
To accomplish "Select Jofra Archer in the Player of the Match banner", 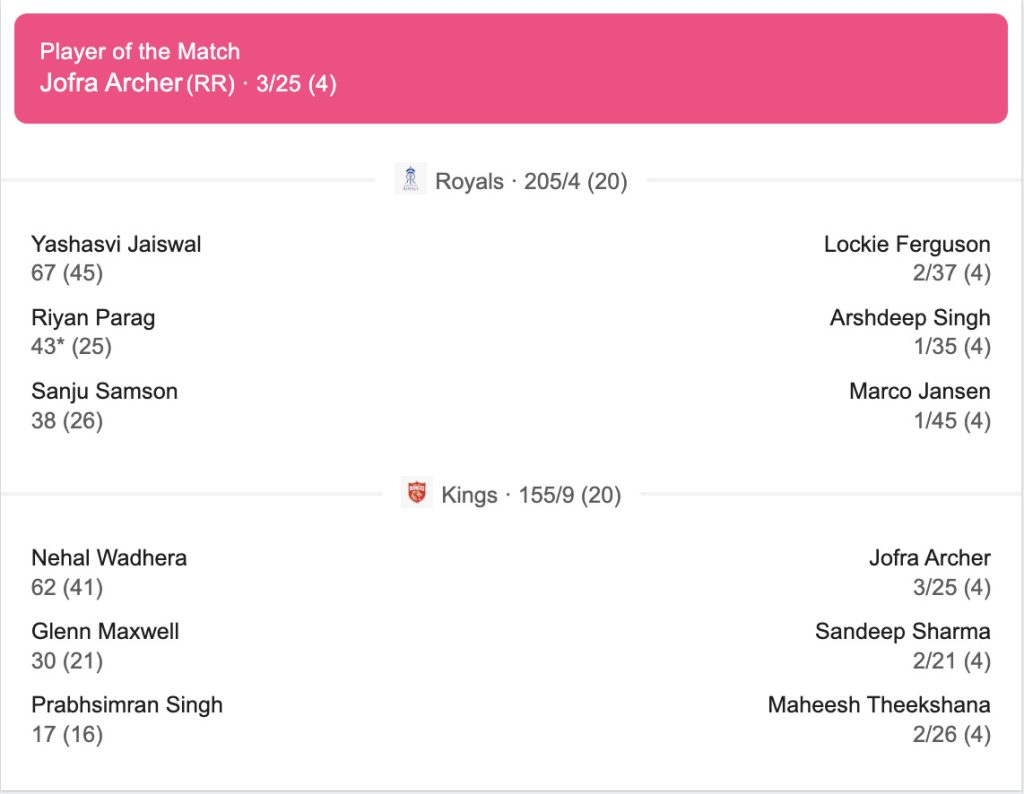I will click(x=110, y=83).
